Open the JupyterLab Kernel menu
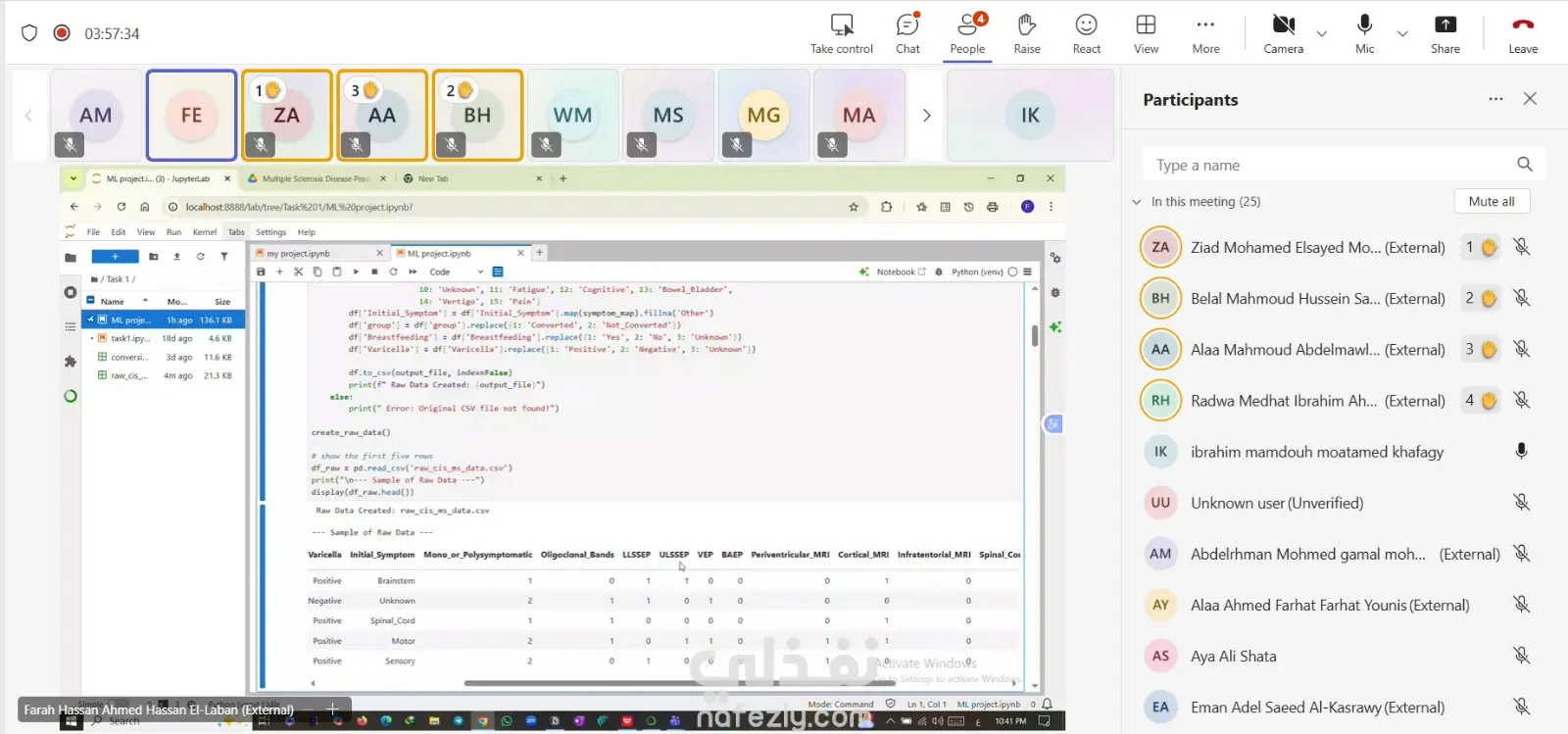This screenshot has height=734, width=1568. point(205,232)
